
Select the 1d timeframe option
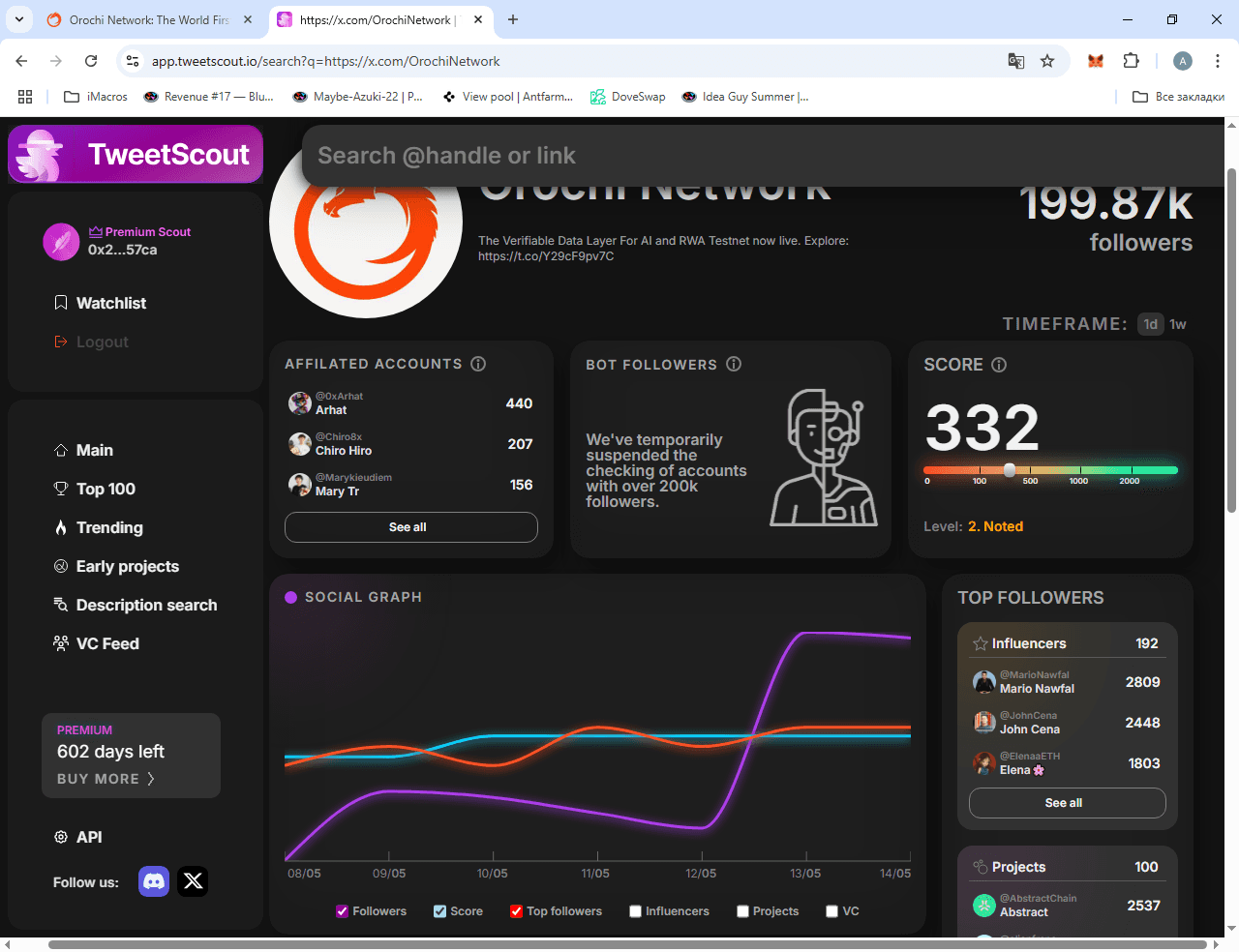pos(1150,324)
